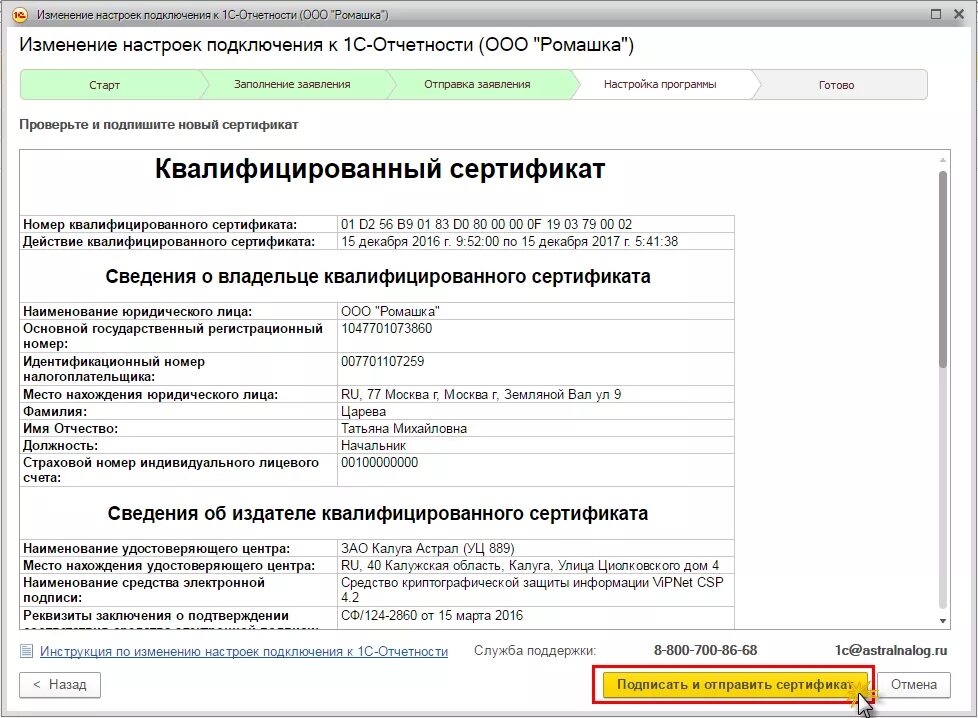This screenshot has width=978, height=718.
Task: Click the name cell Татьяна Михайловна
Action: click(536, 429)
